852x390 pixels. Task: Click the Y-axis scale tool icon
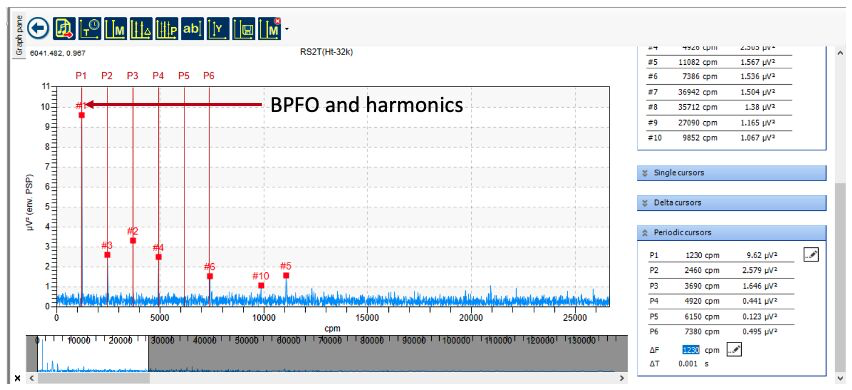tap(218, 29)
